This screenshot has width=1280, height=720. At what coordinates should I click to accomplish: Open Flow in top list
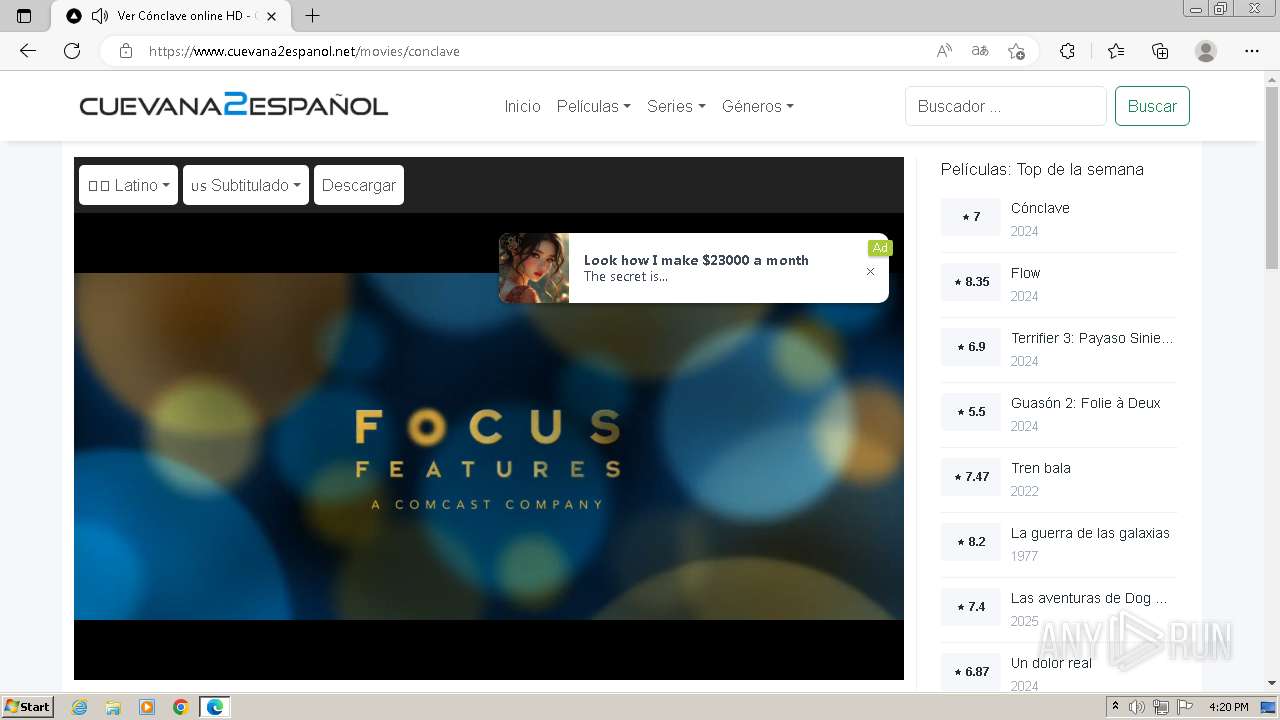[1025, 273]
